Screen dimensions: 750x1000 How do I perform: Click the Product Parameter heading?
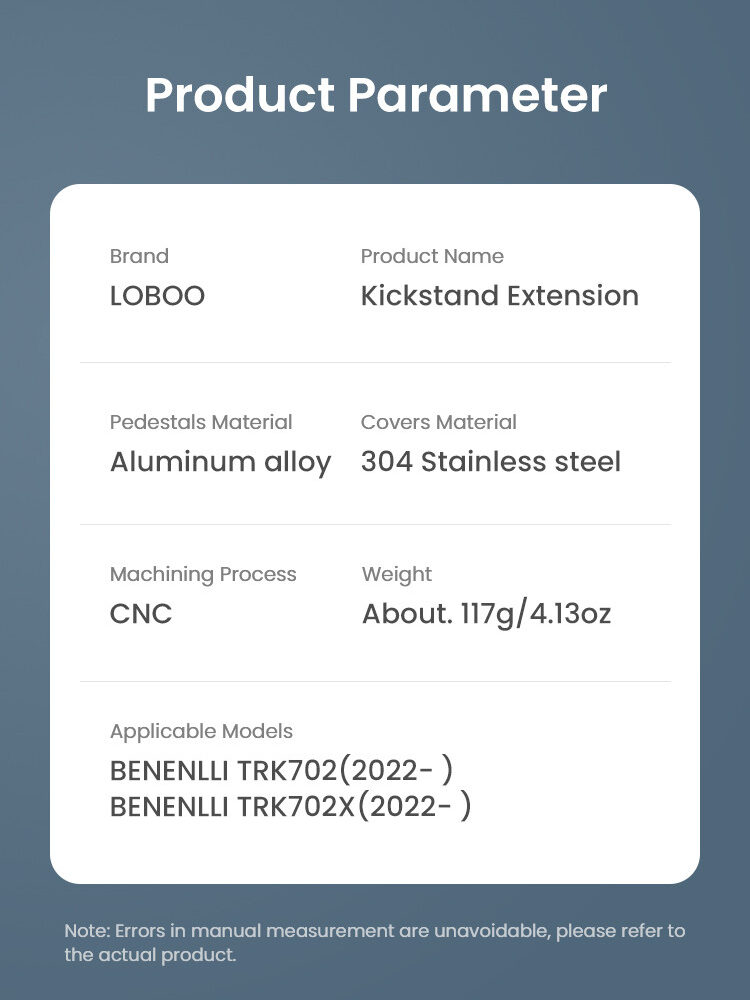[376, 96]
